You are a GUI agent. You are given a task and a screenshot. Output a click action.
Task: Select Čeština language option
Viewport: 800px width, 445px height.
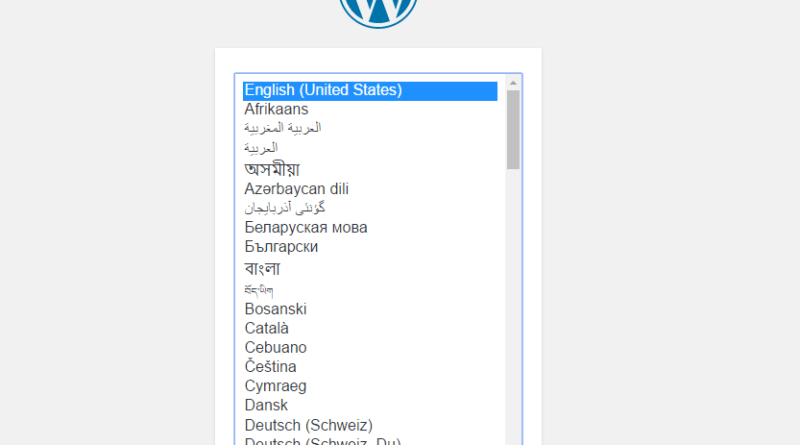coord(270,367)
